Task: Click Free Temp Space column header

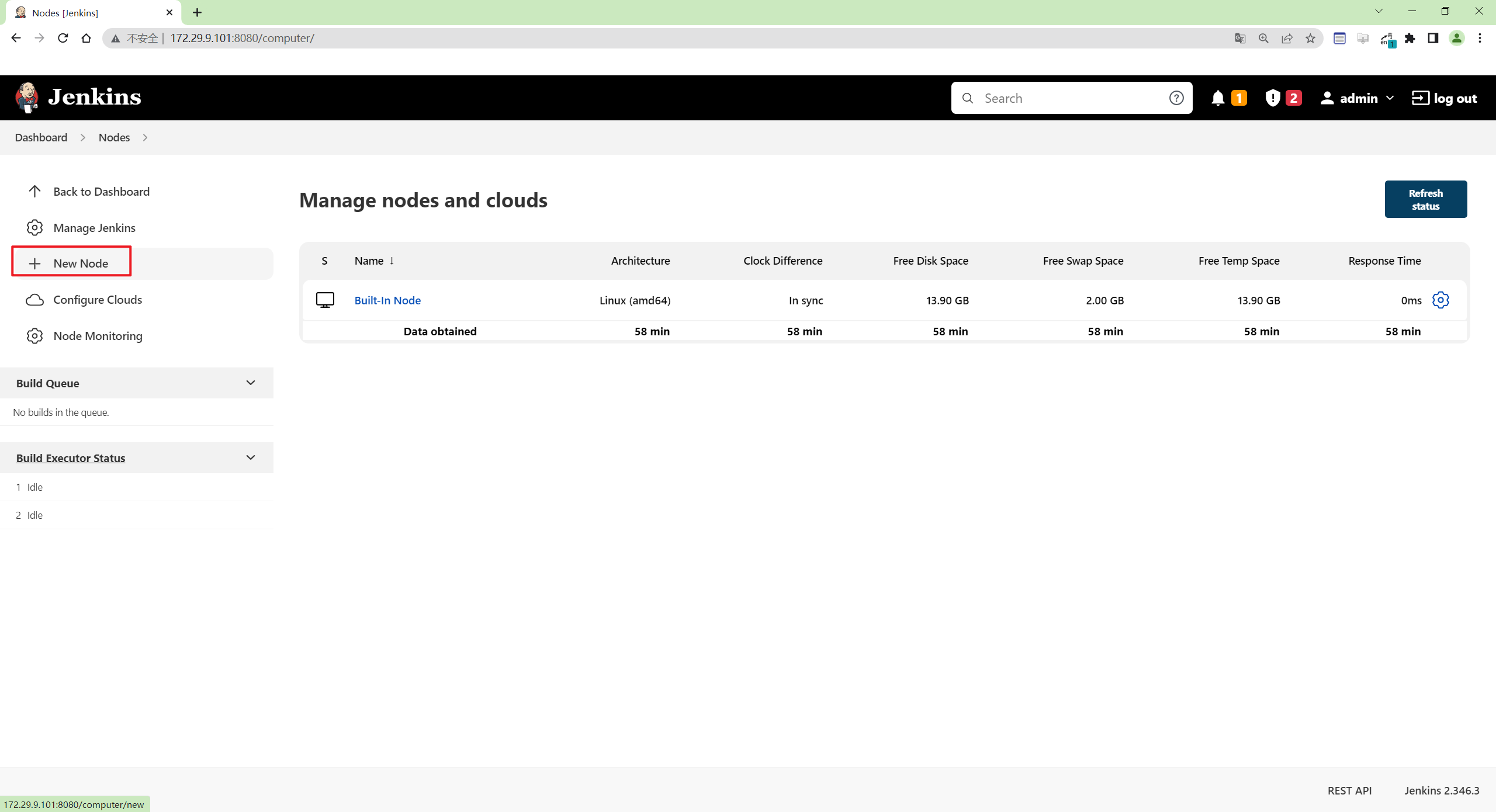Action: click(1239, 261)
